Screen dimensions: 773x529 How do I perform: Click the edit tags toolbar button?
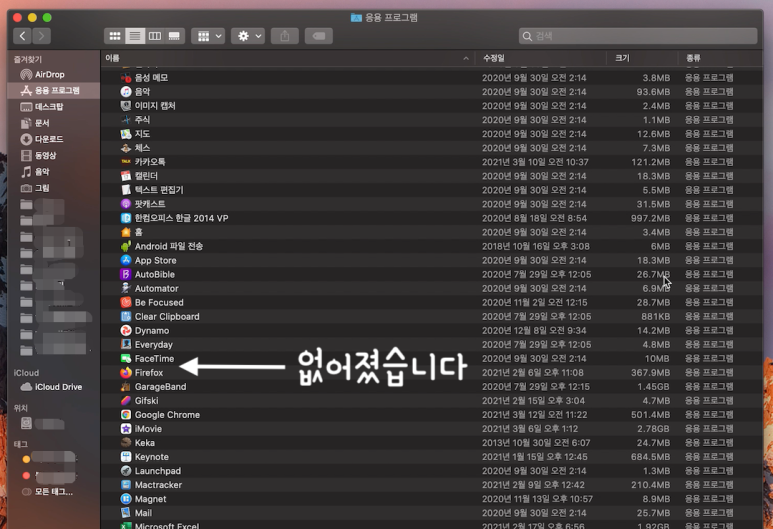click(x=318, y=36)
